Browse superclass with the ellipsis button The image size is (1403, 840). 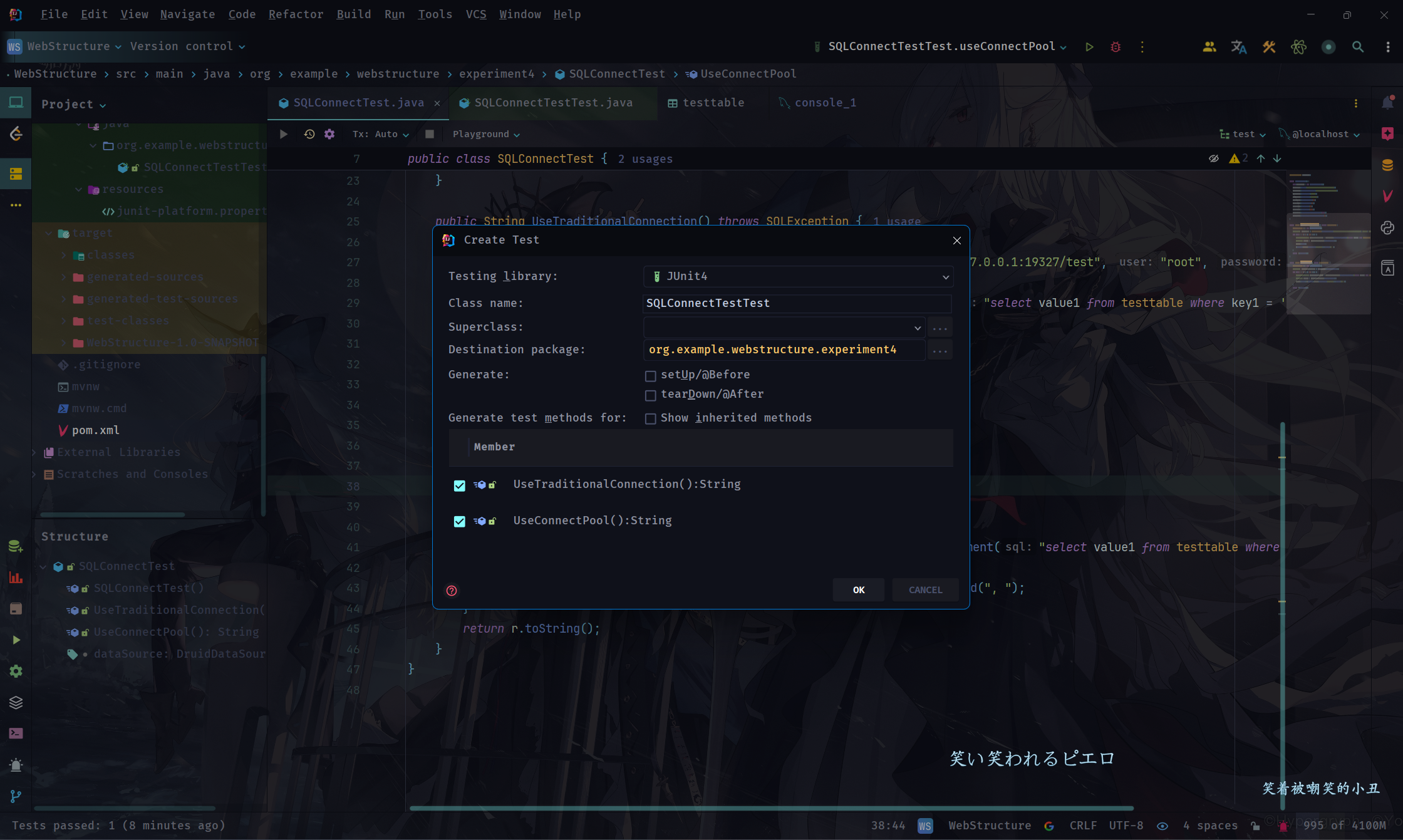940,328
